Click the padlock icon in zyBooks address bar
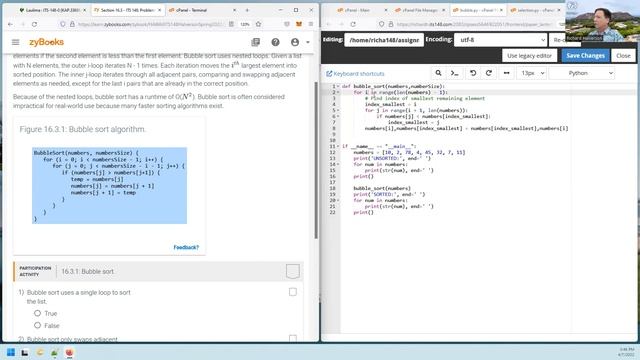 [72, 24]
